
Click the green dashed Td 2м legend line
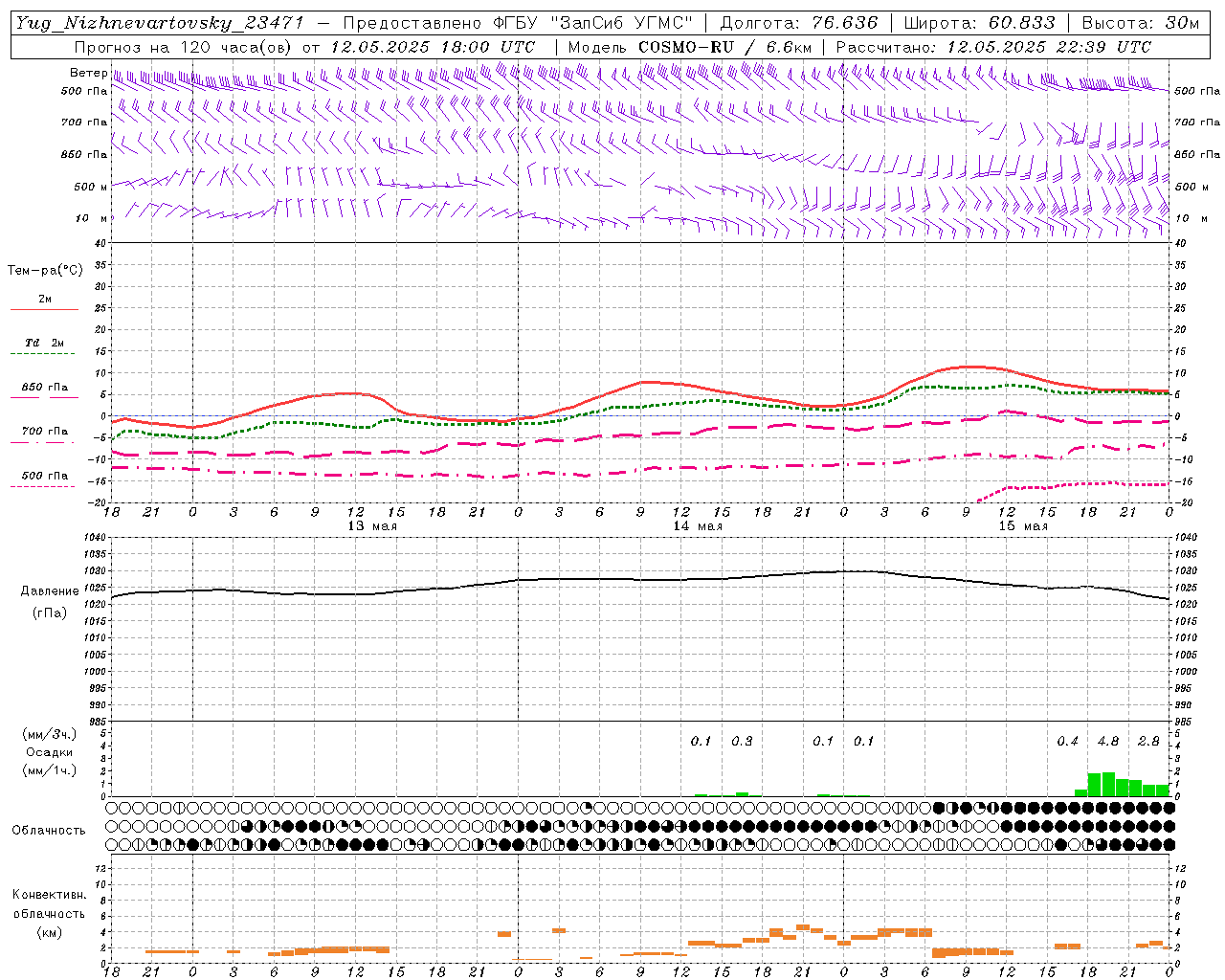pos(42,354)
